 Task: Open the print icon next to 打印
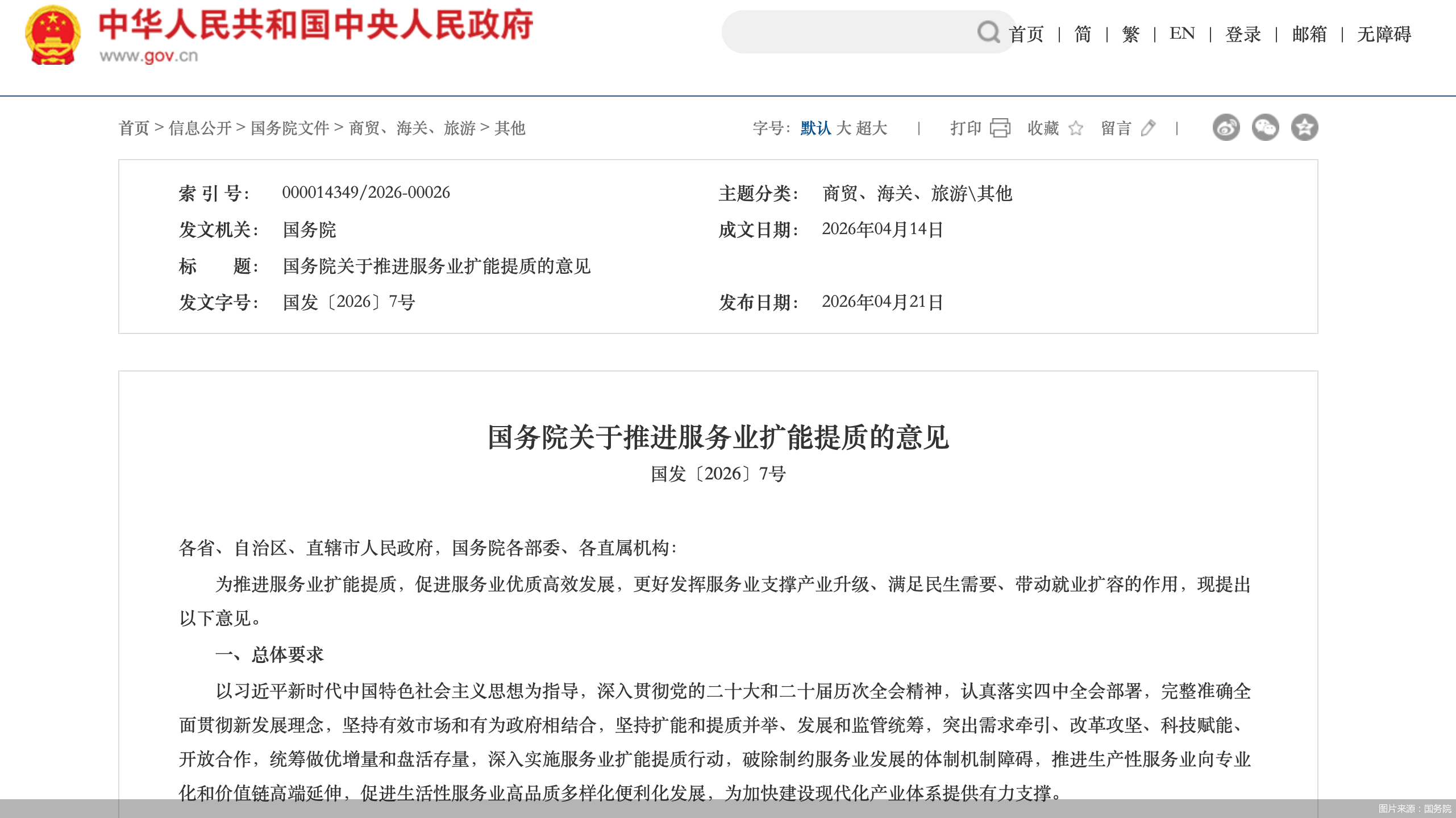coord(1001,128)
